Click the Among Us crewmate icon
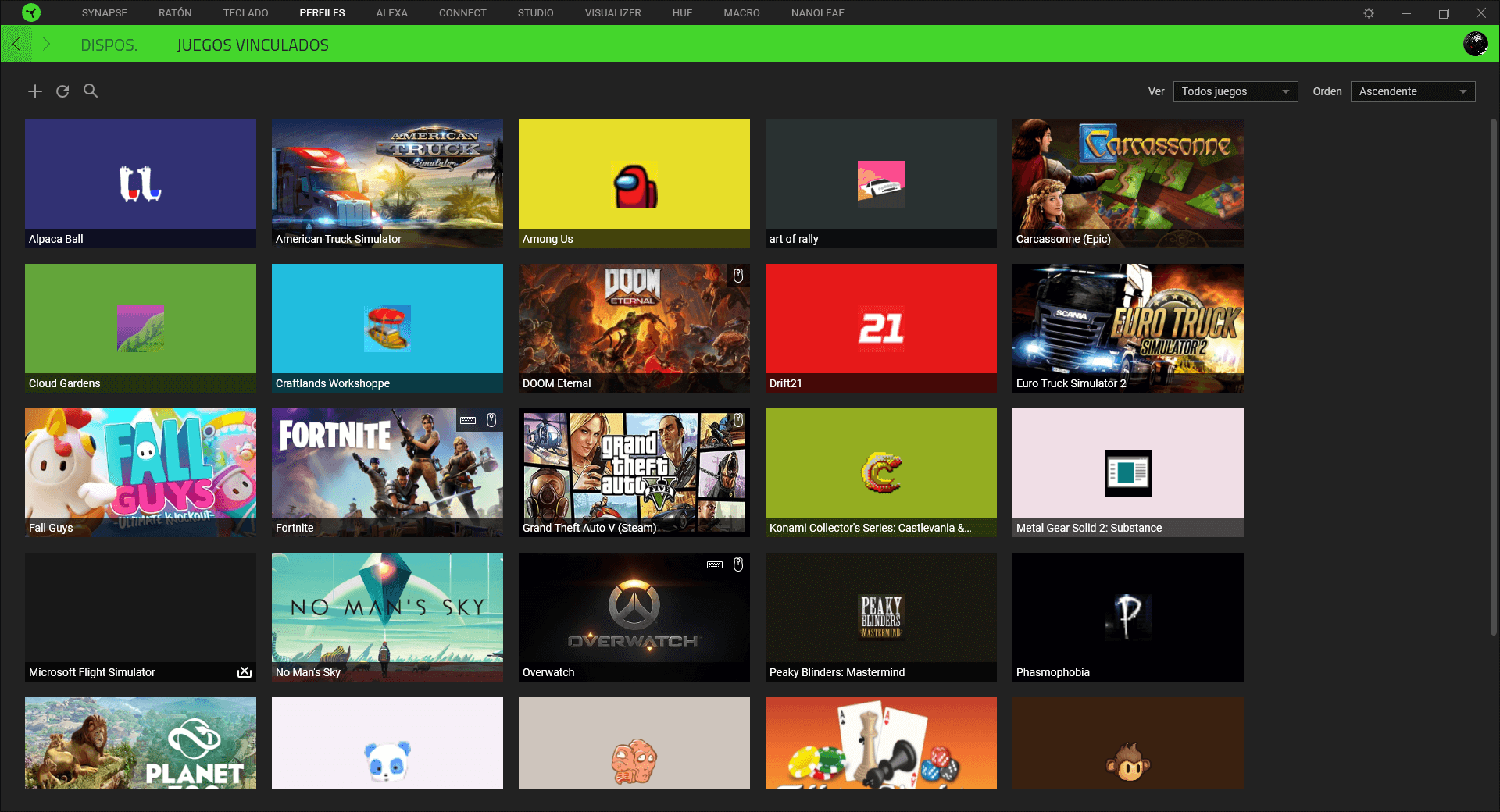This screenshot has width=1500, height=812. (x=634, y=184)
